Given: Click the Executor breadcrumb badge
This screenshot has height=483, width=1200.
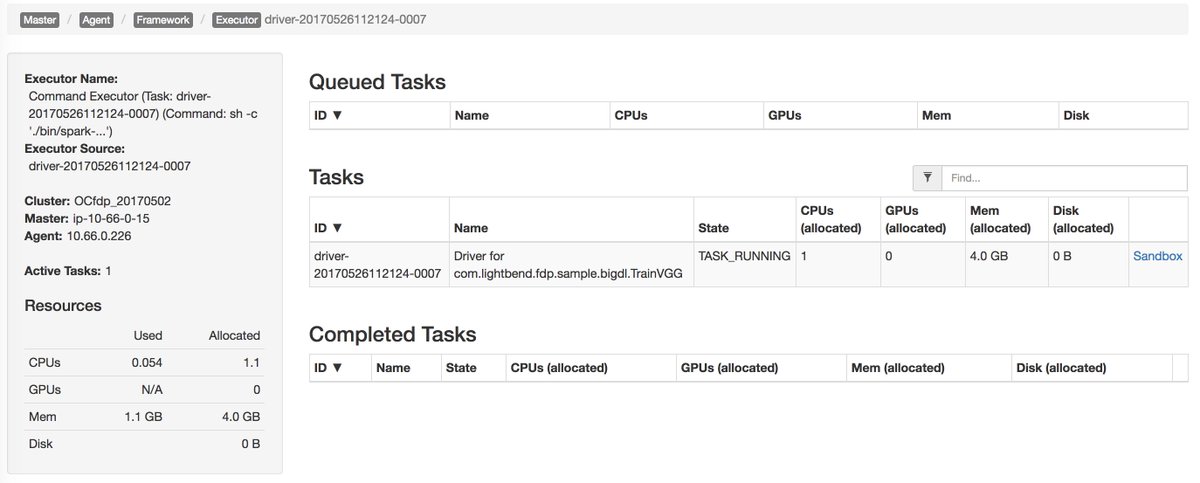Looking at the screenshot, I should [238, 19].
